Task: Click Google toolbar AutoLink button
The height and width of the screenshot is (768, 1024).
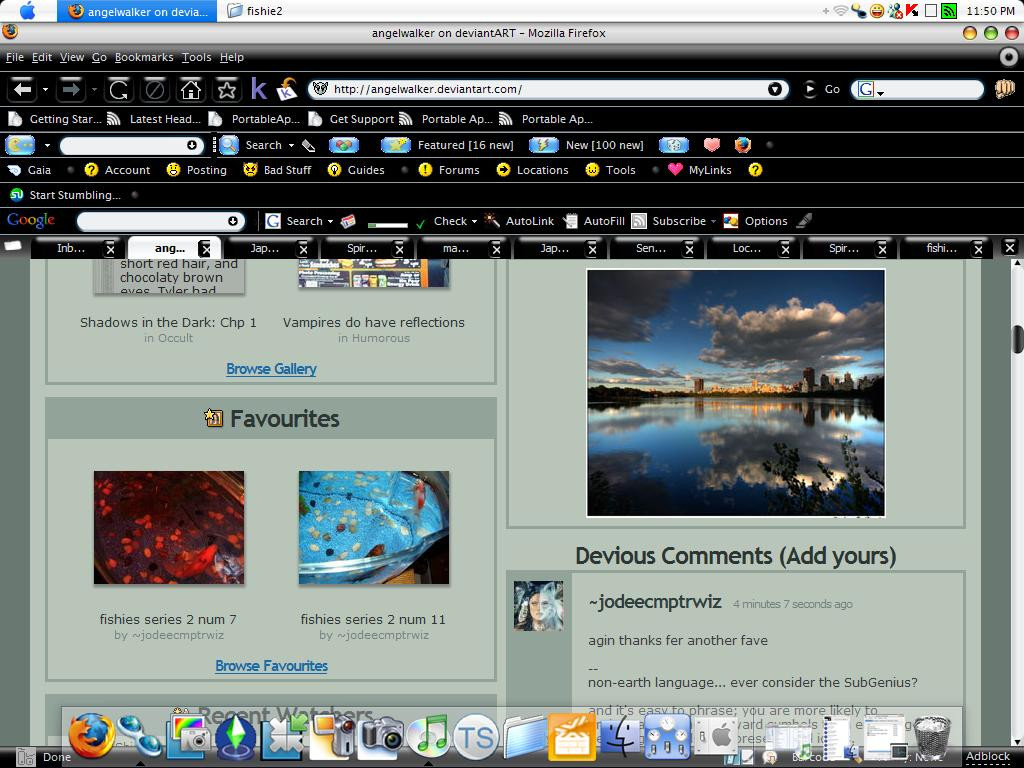Action: click(519, 221)
